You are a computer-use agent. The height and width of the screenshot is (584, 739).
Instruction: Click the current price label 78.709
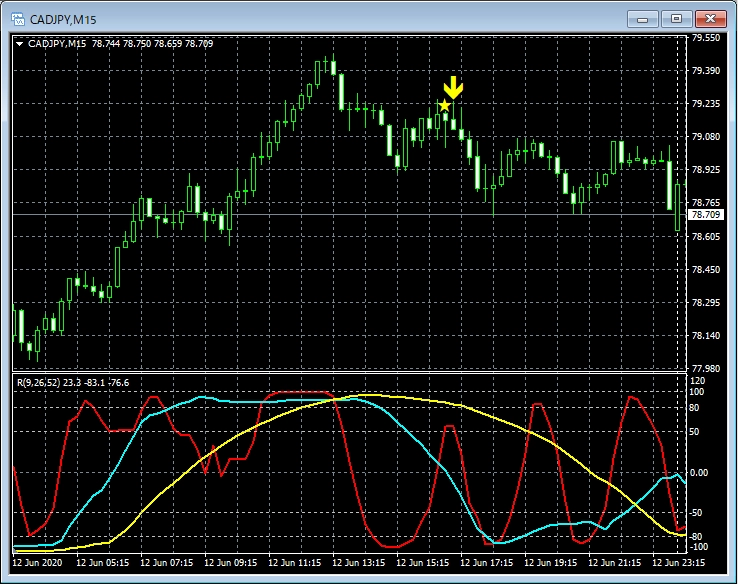point(706,215)
